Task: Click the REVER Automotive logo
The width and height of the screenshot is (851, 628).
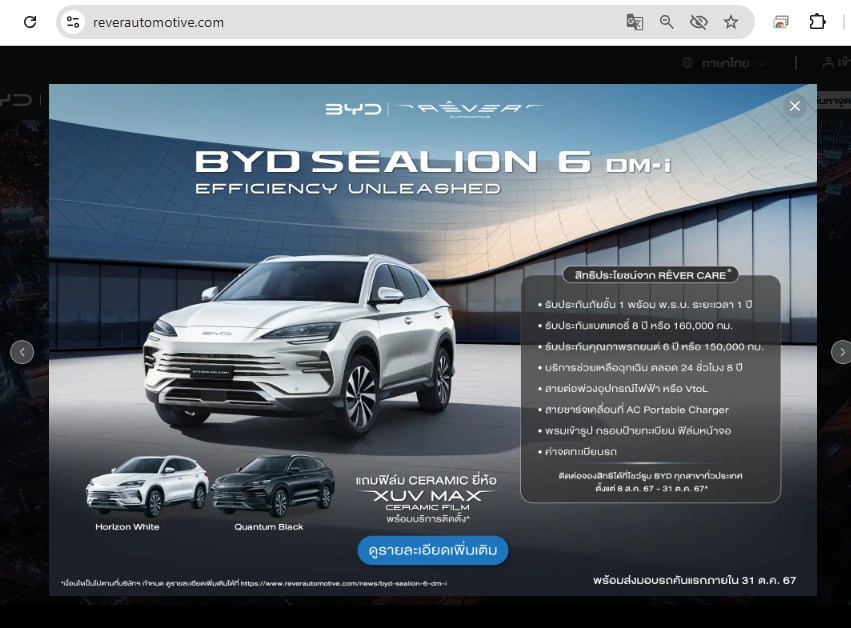Action: [x=469, y=109]
